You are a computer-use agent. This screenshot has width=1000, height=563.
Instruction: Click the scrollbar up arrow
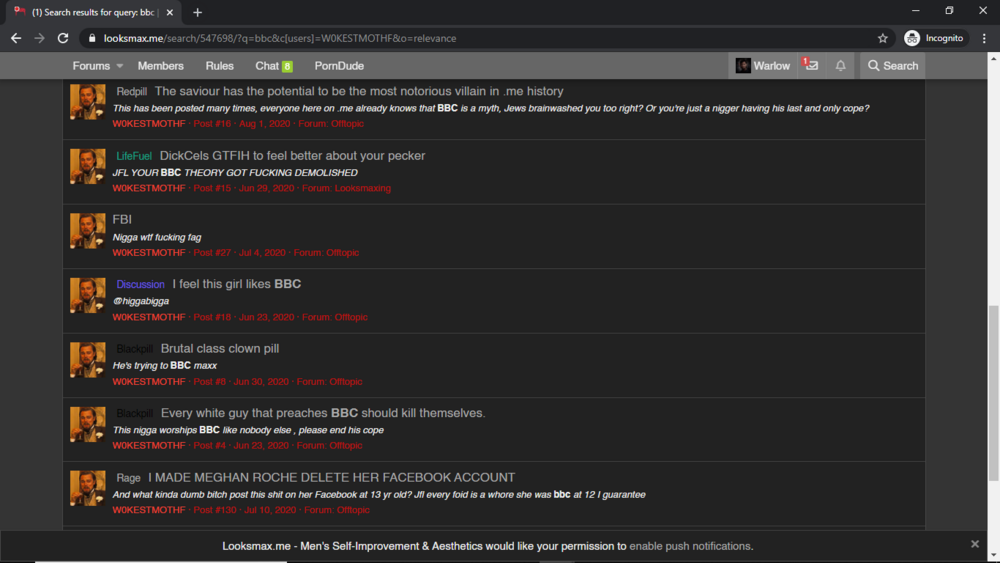[994, 58]
